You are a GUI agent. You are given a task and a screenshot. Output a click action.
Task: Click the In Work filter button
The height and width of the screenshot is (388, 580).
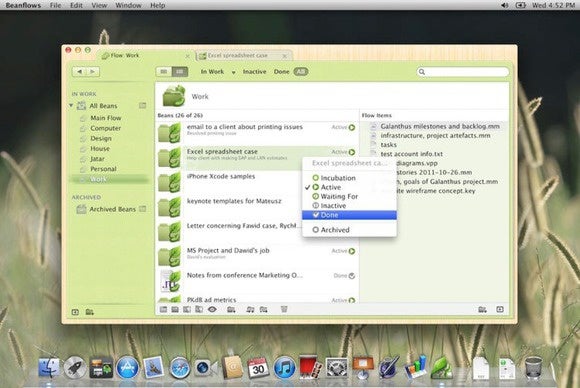212,72
